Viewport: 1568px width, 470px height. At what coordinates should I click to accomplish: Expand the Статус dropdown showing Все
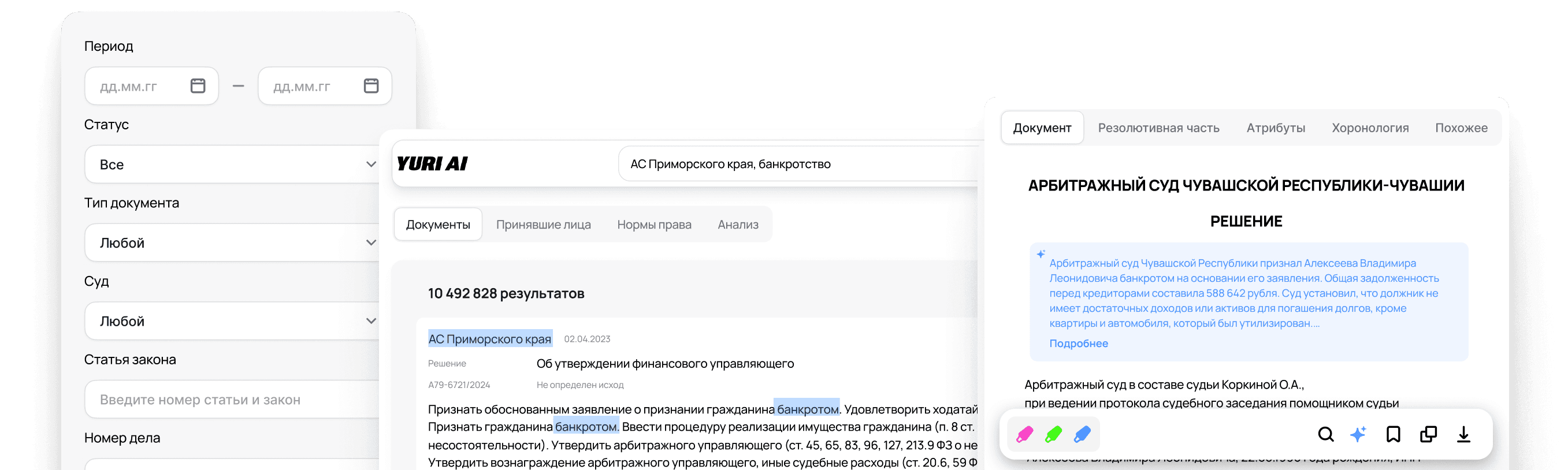(x=231, y=164)
